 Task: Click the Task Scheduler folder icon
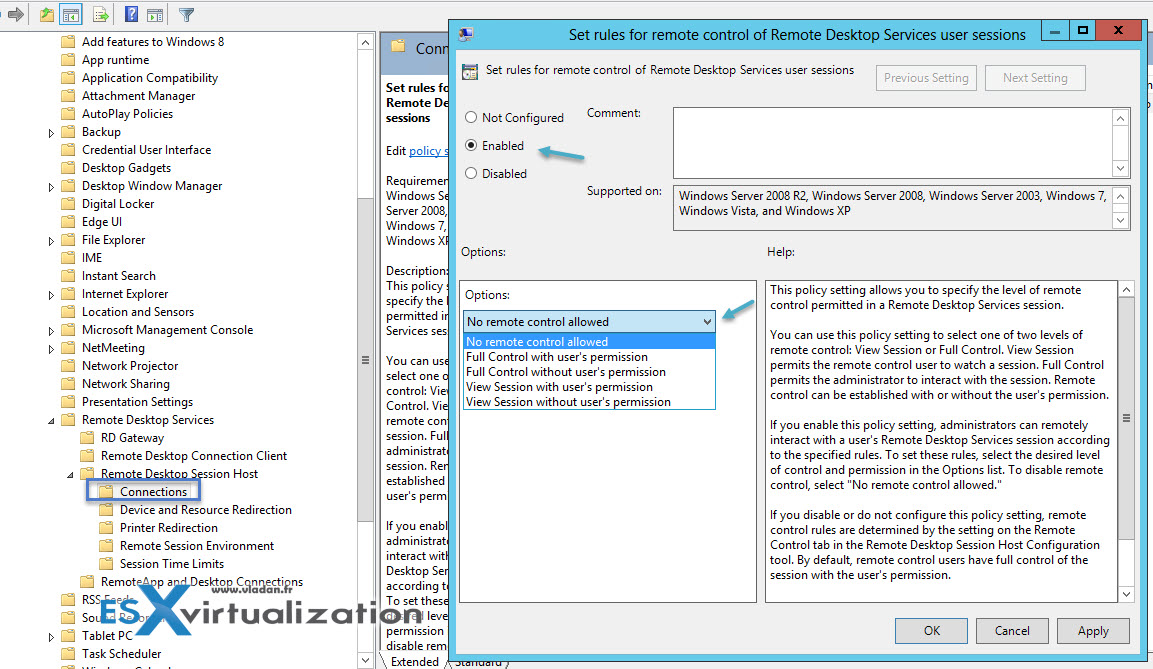click(x=68, y=654)
